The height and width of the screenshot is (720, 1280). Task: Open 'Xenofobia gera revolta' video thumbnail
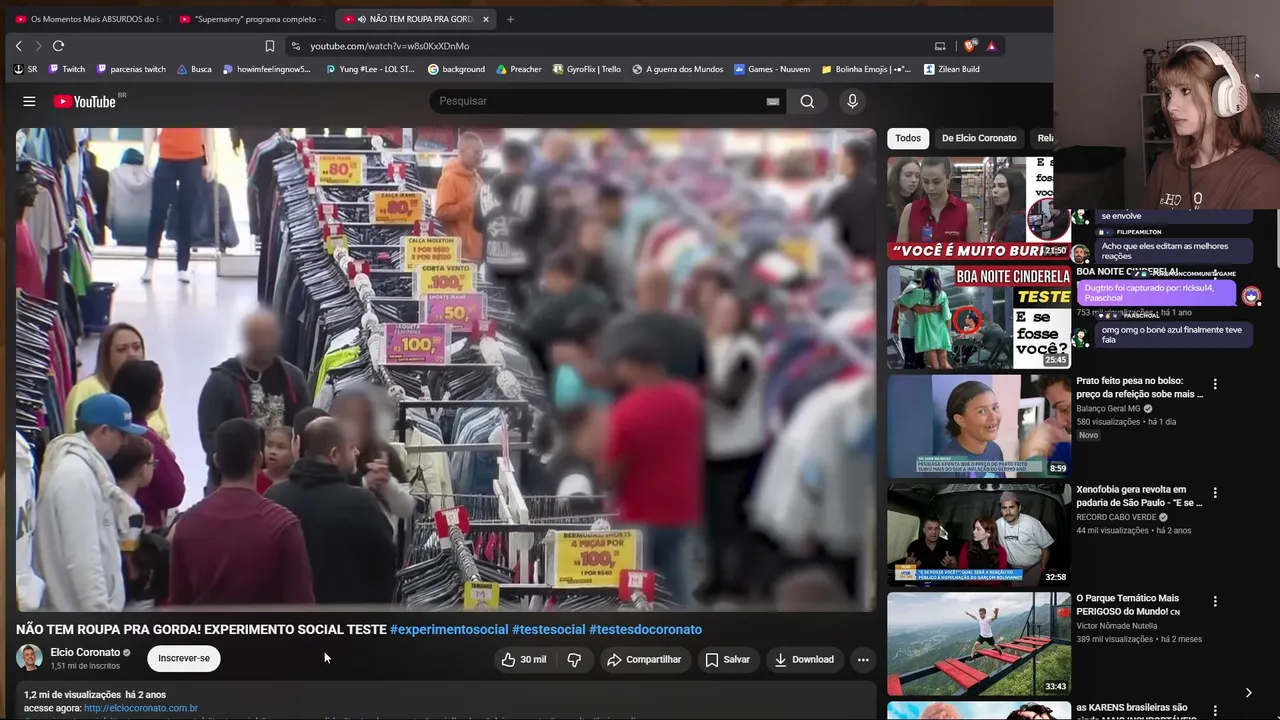click(979, 535)
